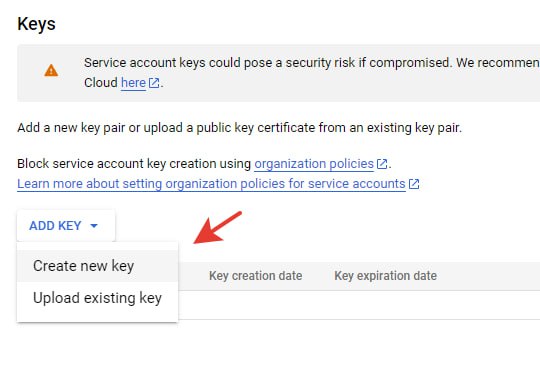Viewport: 540px width, 389px height.
Task: Click 'Block service account key creation using' text
Action: click(x=134, y=164)
